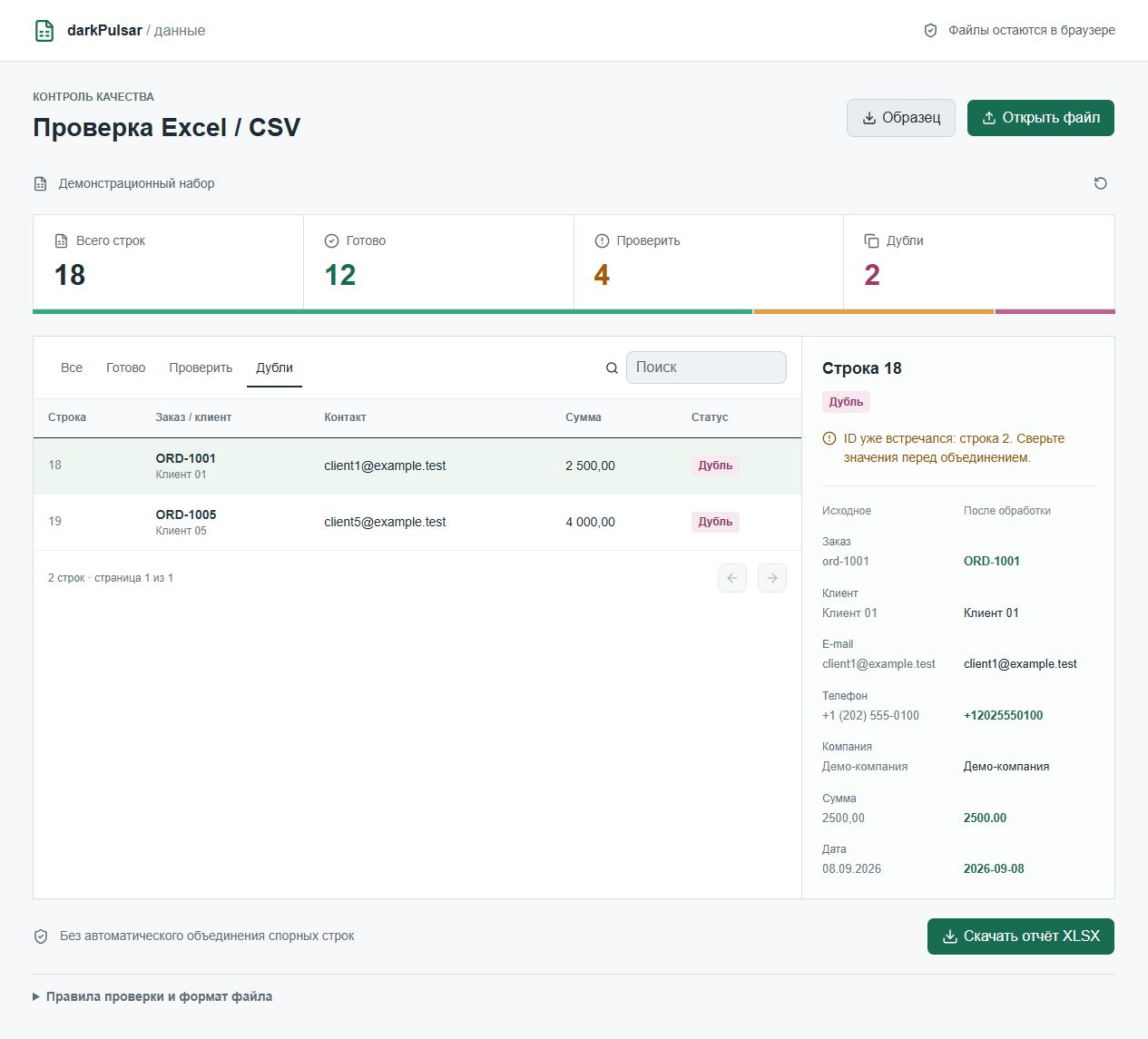This screenshot has width=1148, height=1039.
Task: Click the 'Дубль' badge in row 19
Action: pos(715,522)
